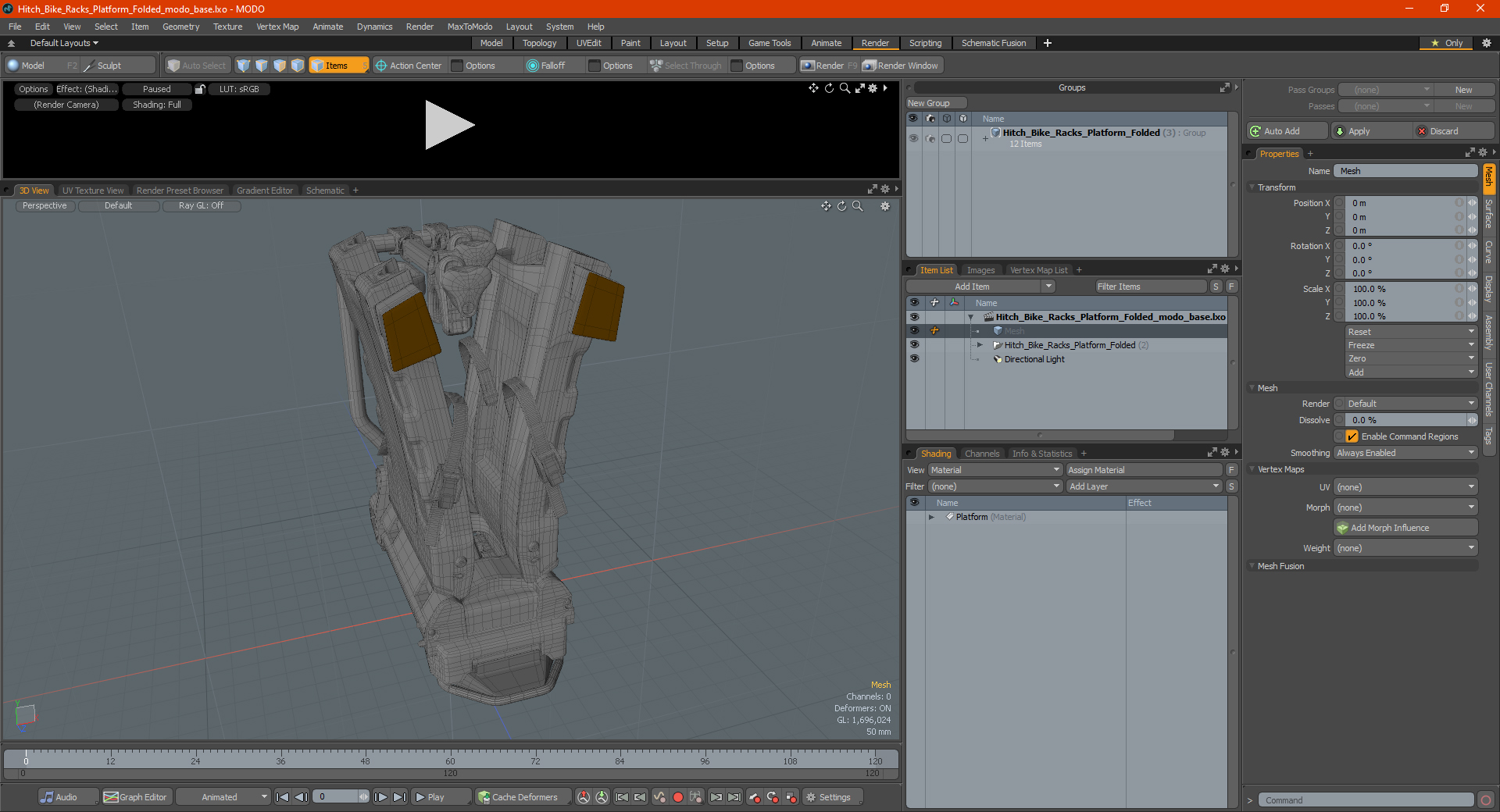1500x812 pixels.
Task: Toggle Enable Command Regions checkbox
Action: [1352, 436]
